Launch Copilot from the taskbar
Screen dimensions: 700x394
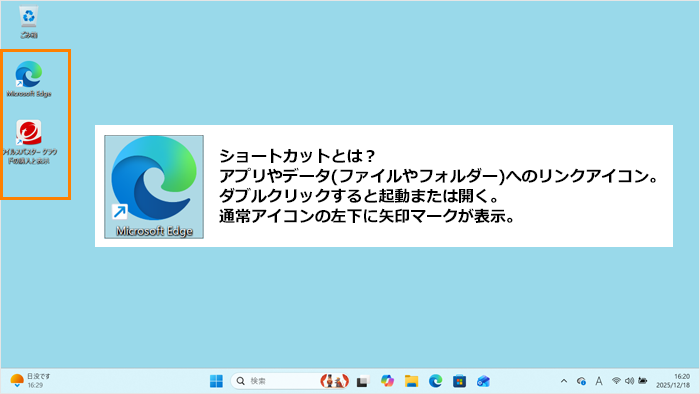tap(387, 381)
